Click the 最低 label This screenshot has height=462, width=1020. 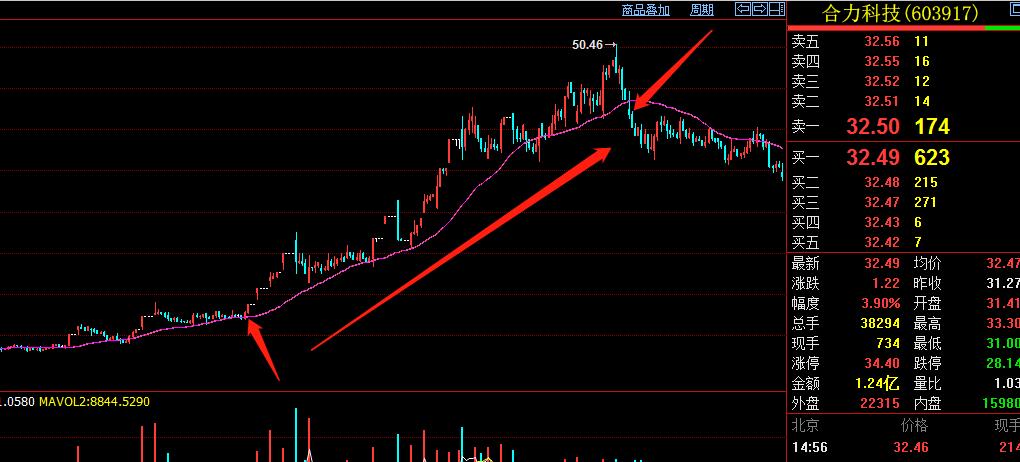[x=927, y=344]
